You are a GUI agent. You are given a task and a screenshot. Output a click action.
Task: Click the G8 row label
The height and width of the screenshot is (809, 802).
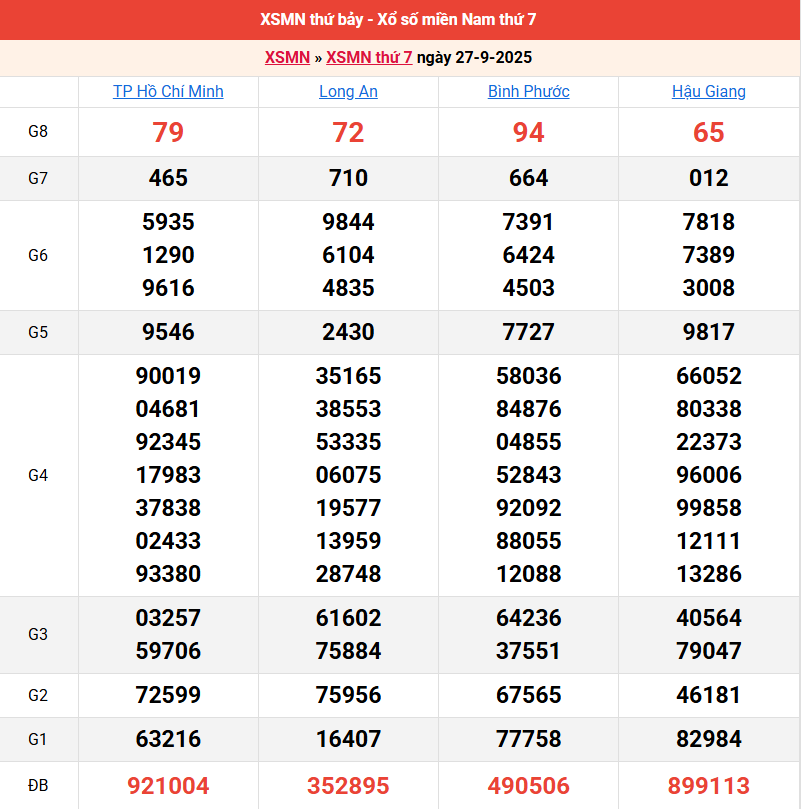point(38,132)
